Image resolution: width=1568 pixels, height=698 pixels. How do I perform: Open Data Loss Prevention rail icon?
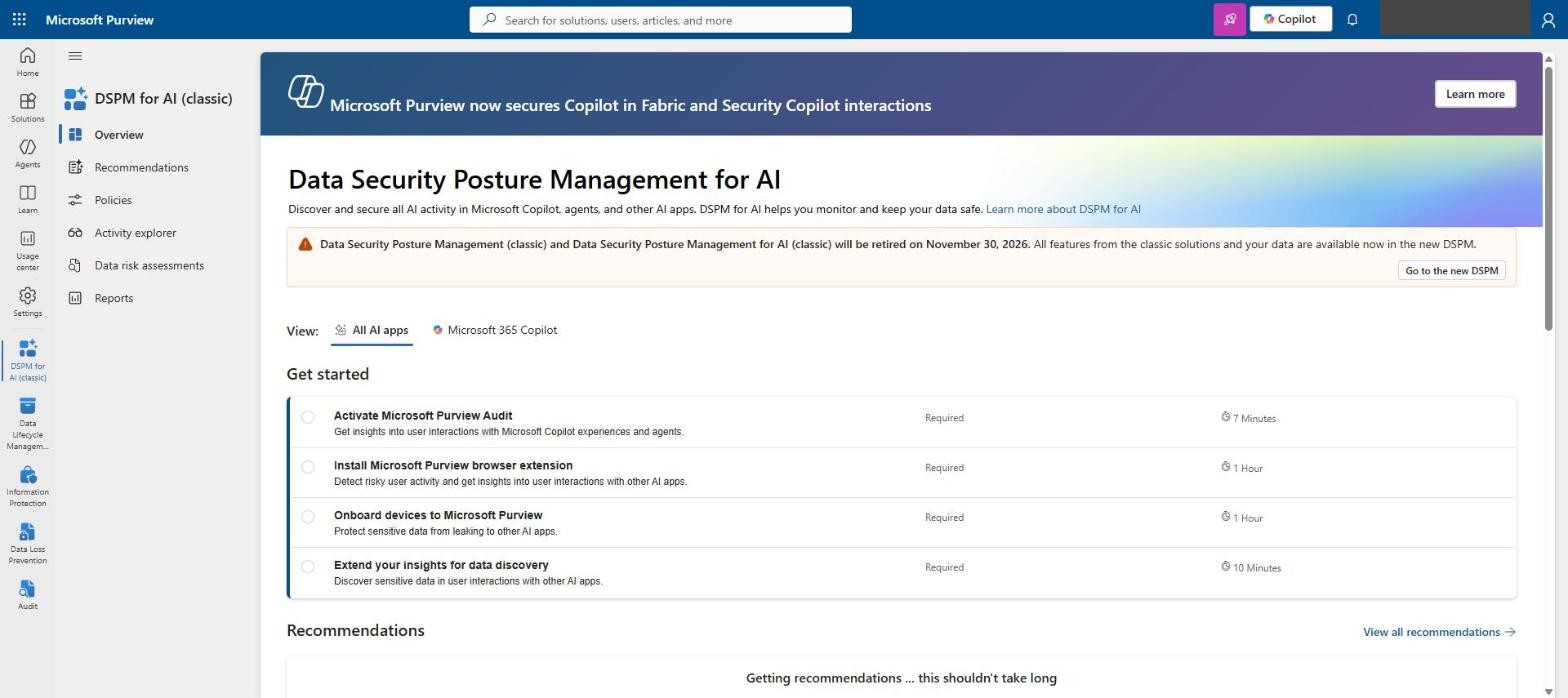pos(27,543)
